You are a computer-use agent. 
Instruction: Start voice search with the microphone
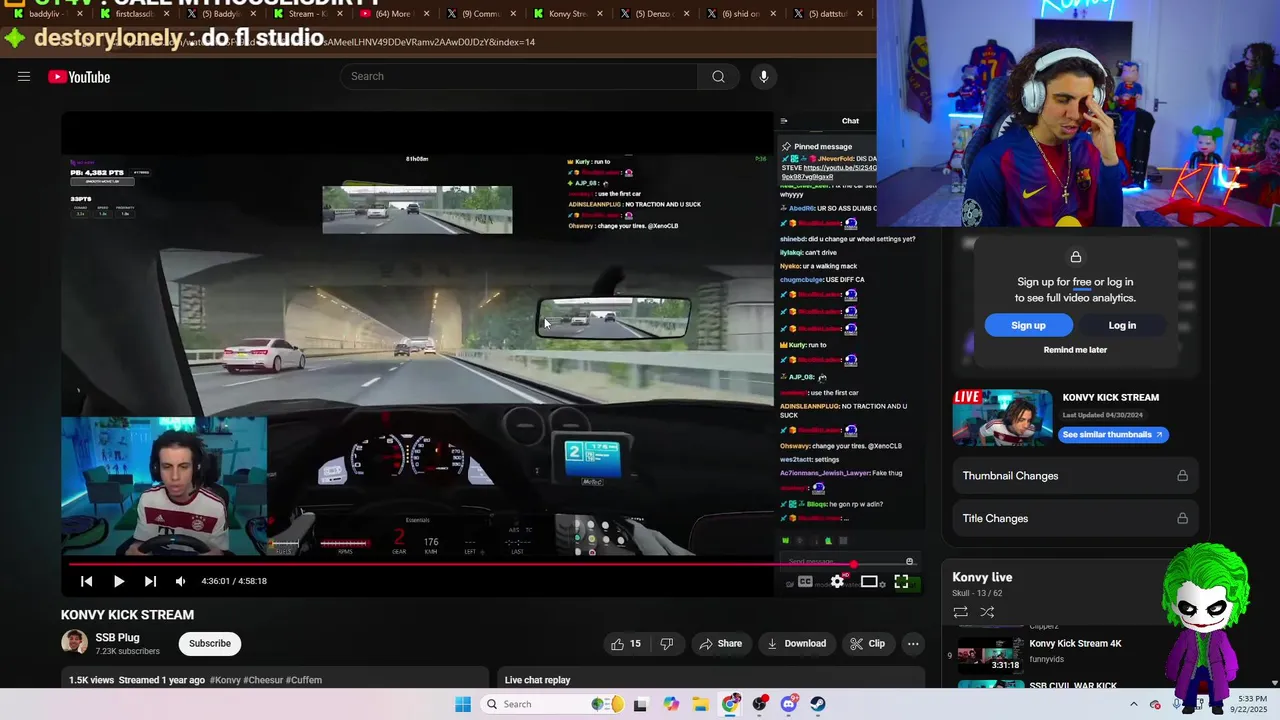763,76
